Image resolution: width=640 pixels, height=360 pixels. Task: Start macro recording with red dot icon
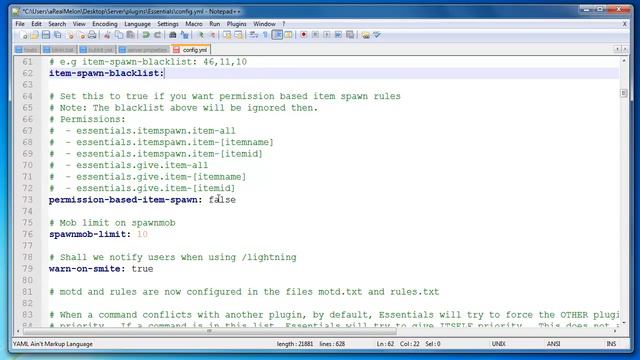[303, 35]
